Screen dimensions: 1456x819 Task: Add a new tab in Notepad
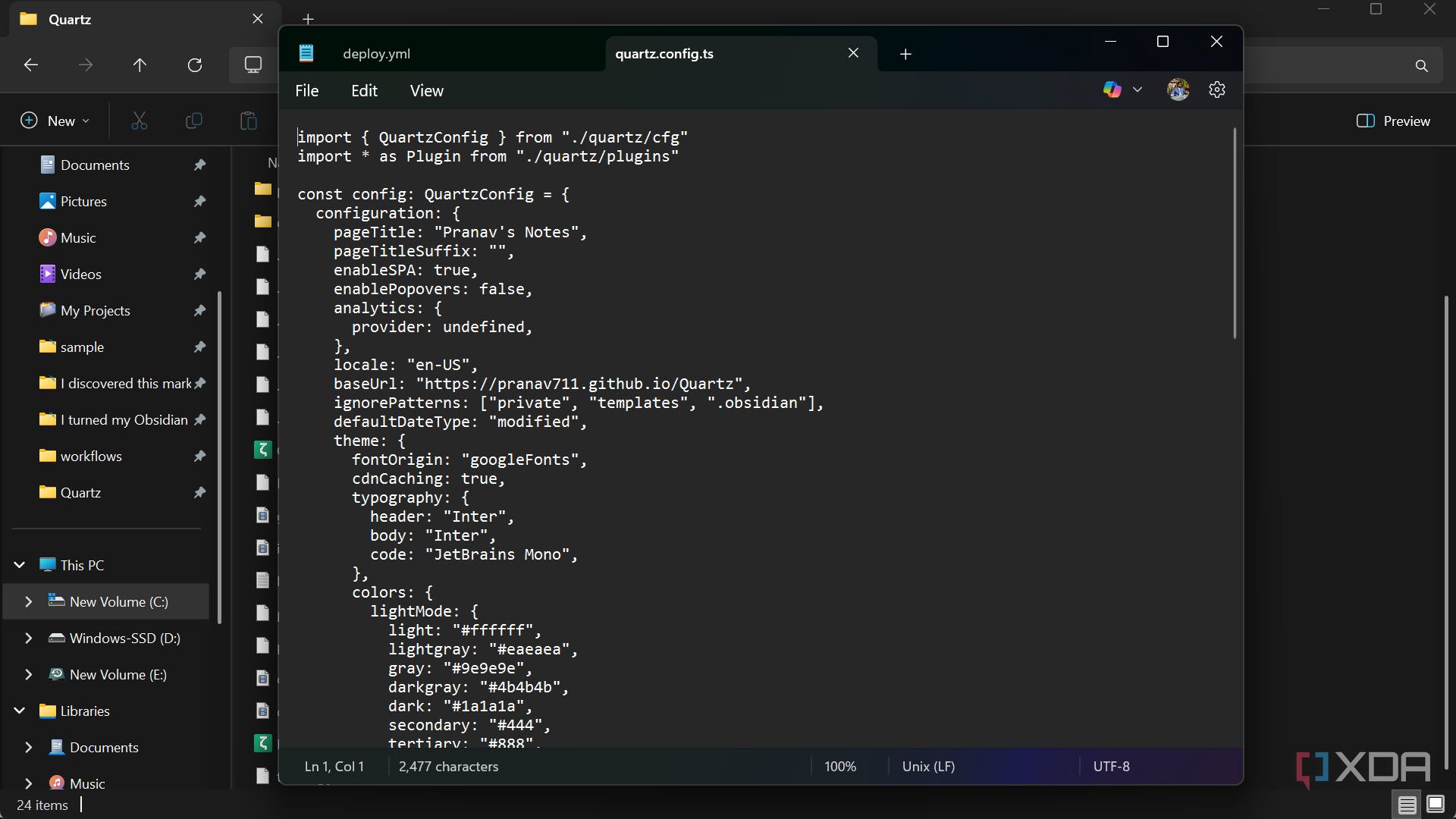point(905,53)
